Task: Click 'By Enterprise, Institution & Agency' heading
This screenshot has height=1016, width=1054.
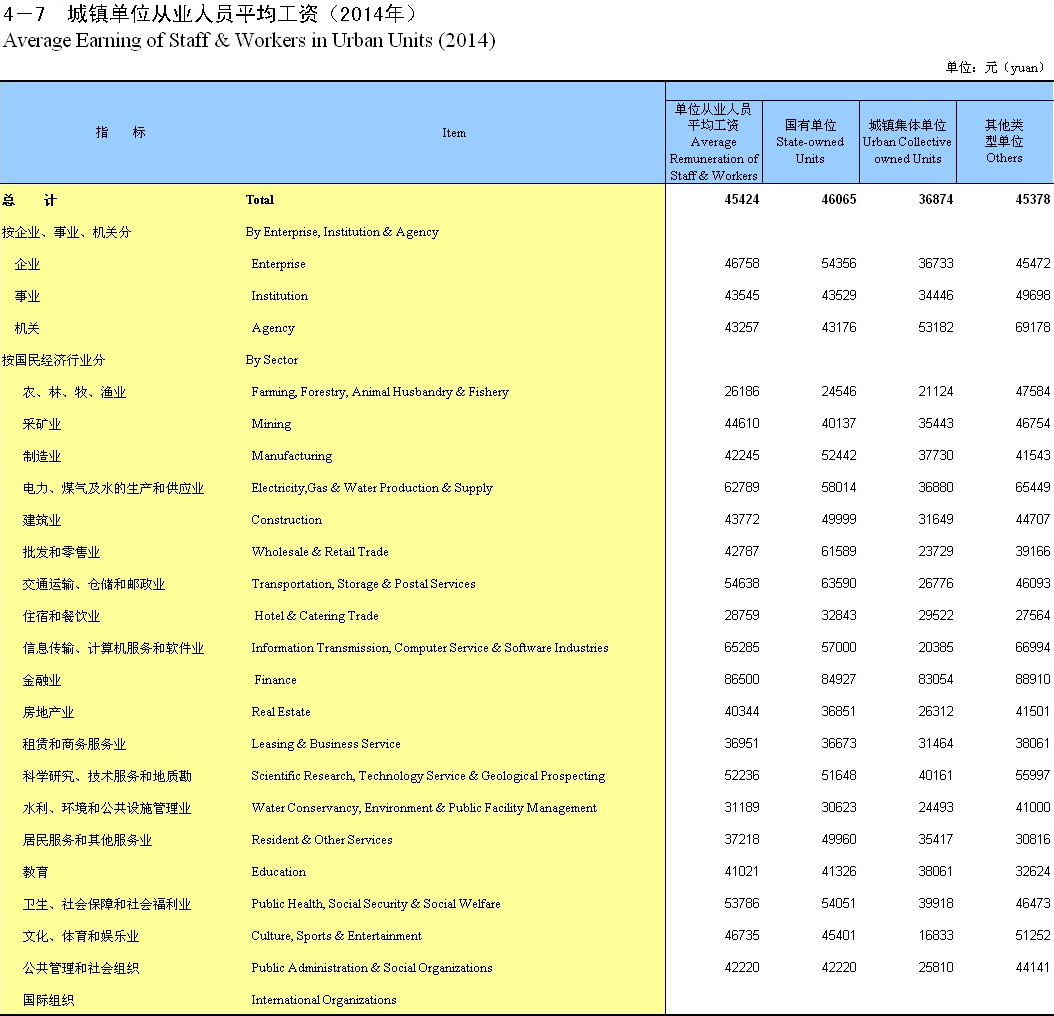Action: coord(342,232)
